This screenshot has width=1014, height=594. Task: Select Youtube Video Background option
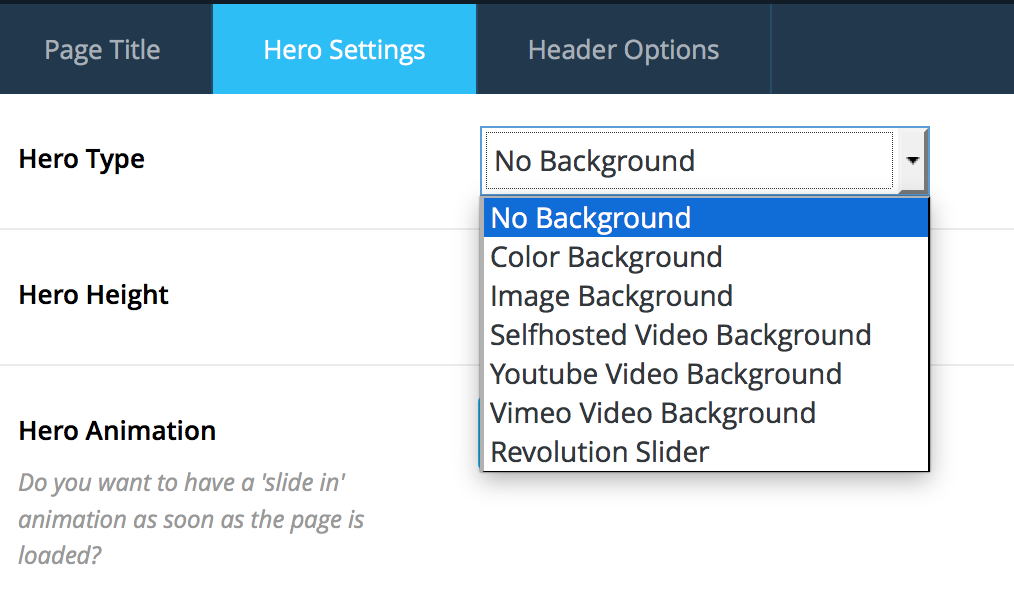coord(706,374)
